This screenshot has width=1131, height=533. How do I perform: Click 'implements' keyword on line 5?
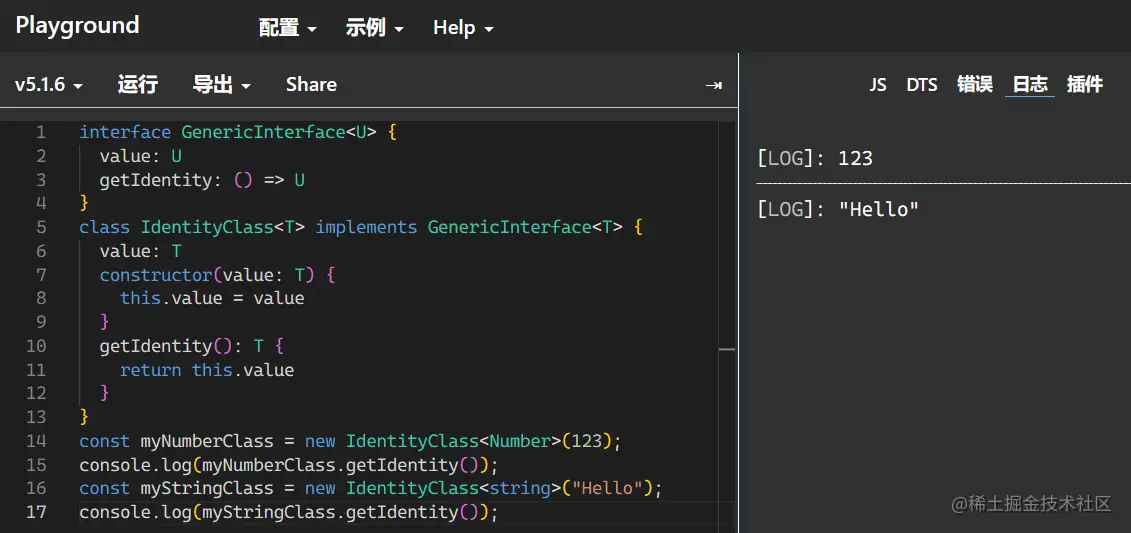366,227
